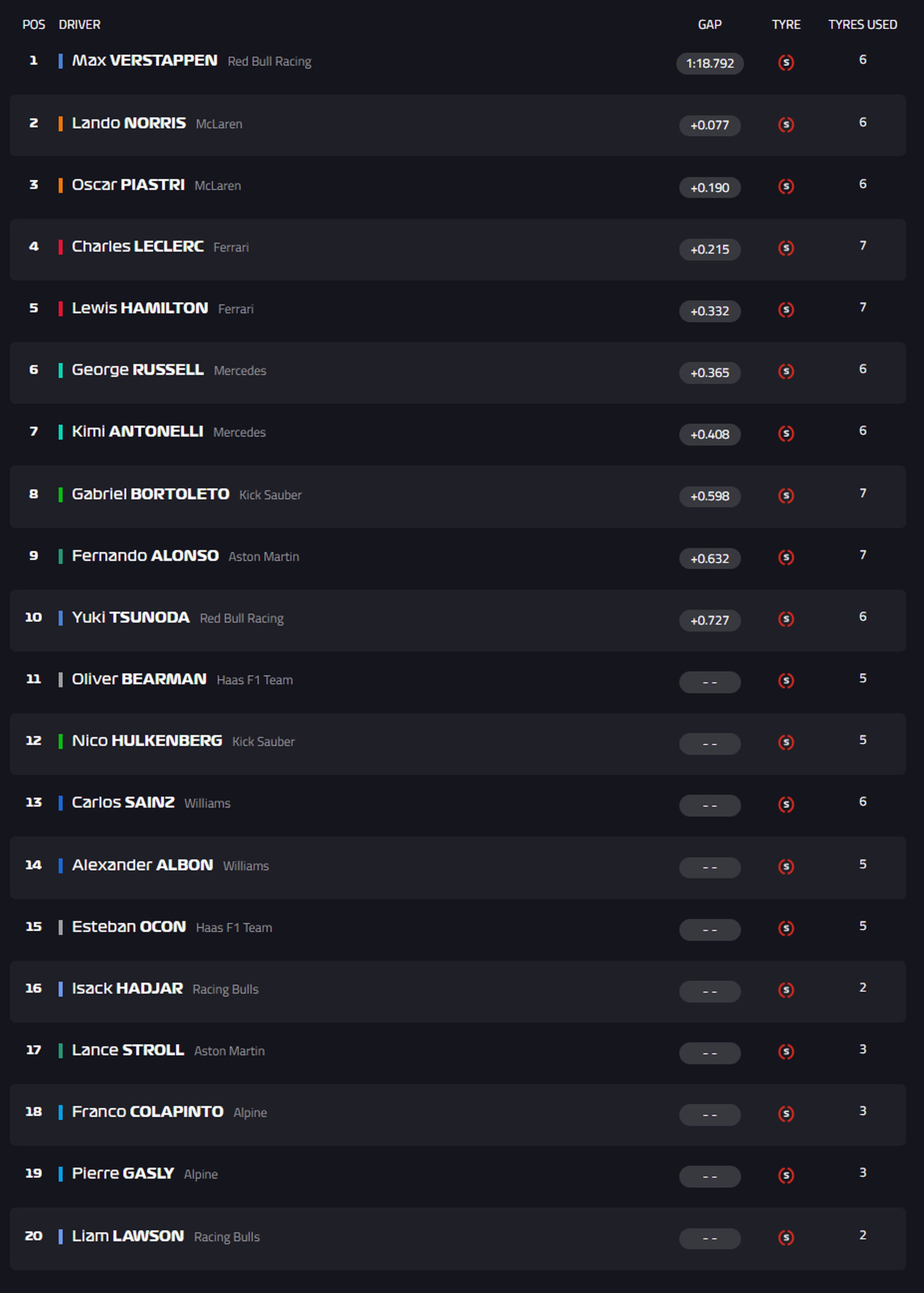Open Lewis HAMILTON driver name
This screenshot has height=1293, width=924.
[x=140, y=308]
